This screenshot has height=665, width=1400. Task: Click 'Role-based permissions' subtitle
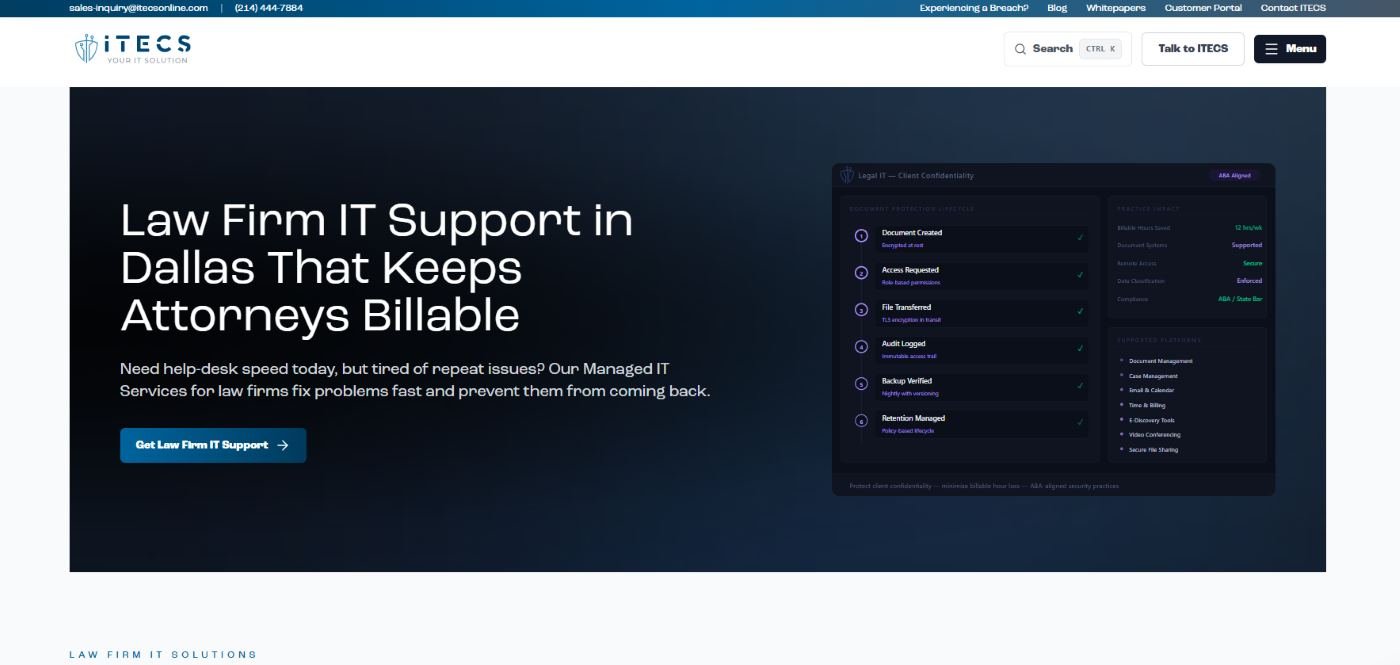coord(911,283)
